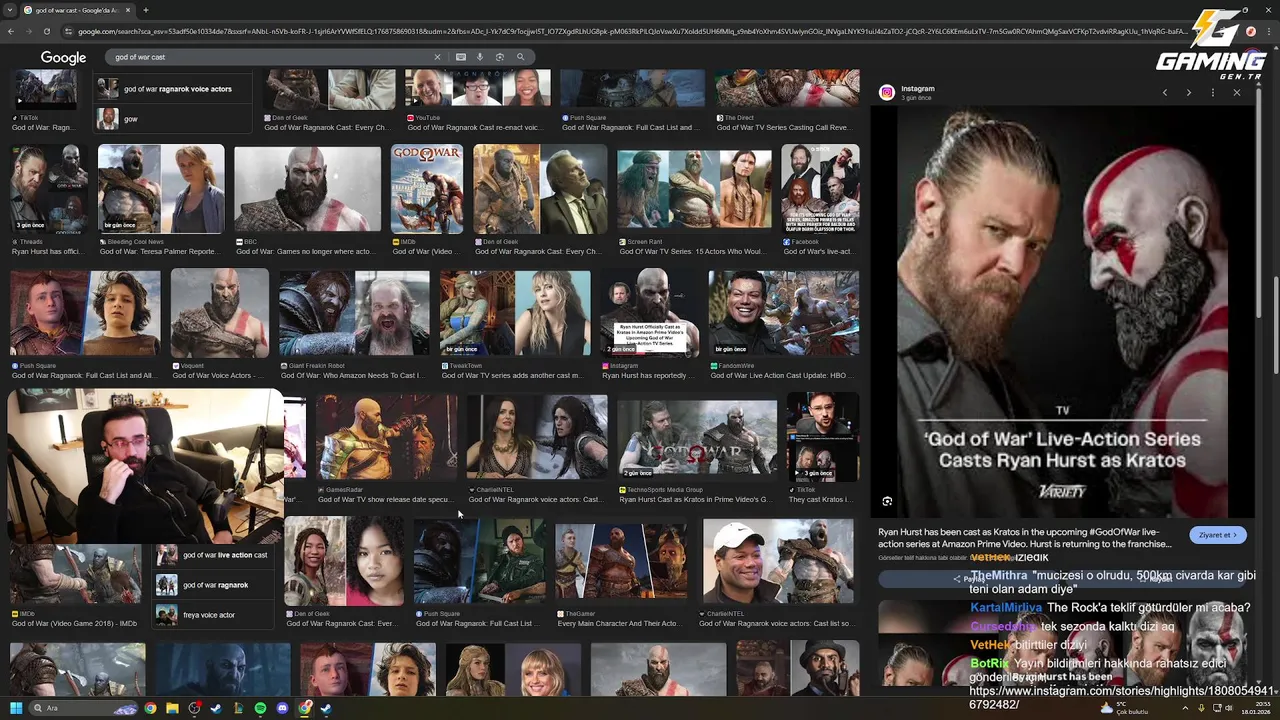Start voice search with microphone icon

pos(480,57)
